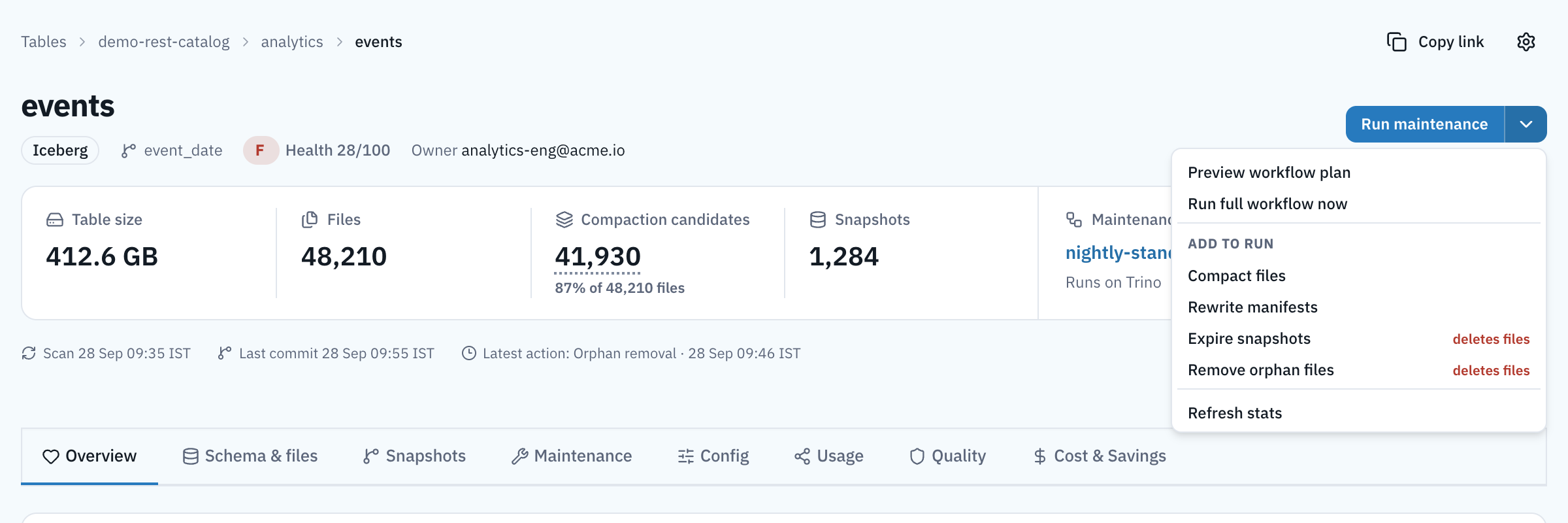1568x523 pixels.
Task: Go to Tables breadcrumb
Action: coord(44,42)
